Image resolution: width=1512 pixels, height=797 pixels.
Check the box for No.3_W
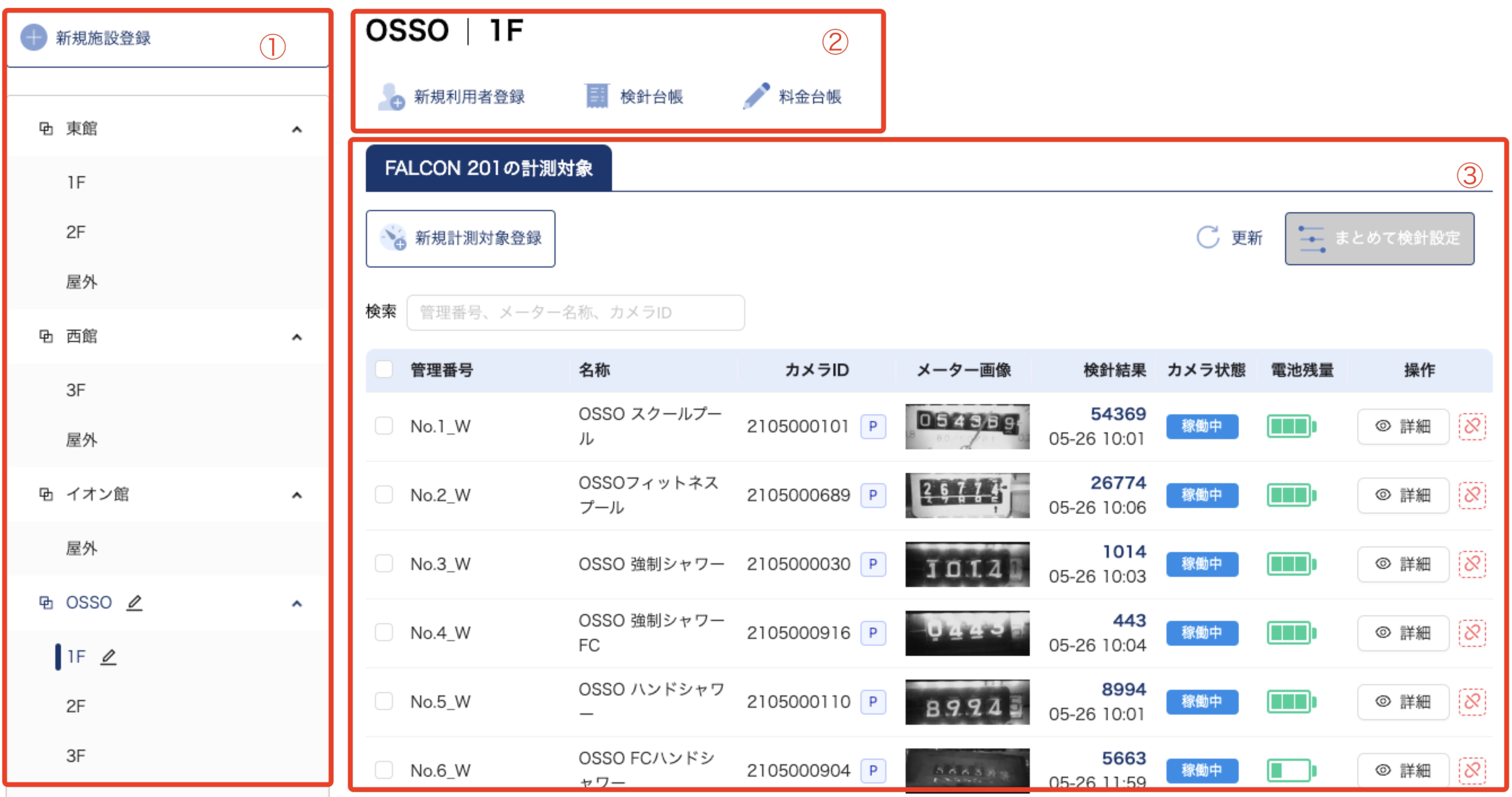click(384, 564)
